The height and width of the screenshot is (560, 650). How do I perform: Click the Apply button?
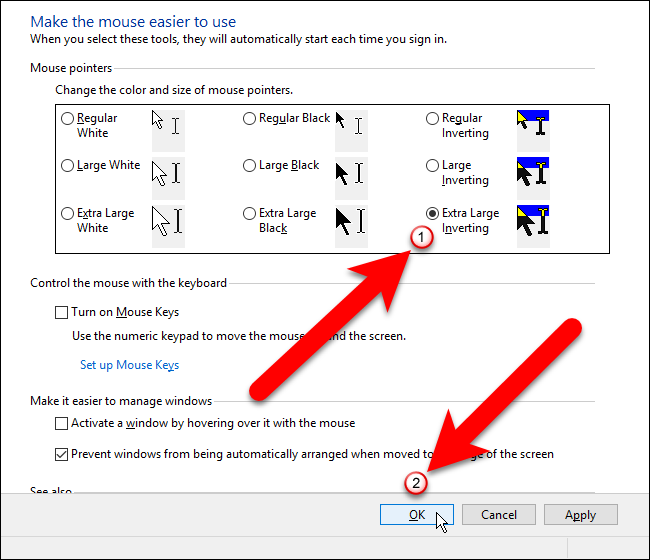581,515
